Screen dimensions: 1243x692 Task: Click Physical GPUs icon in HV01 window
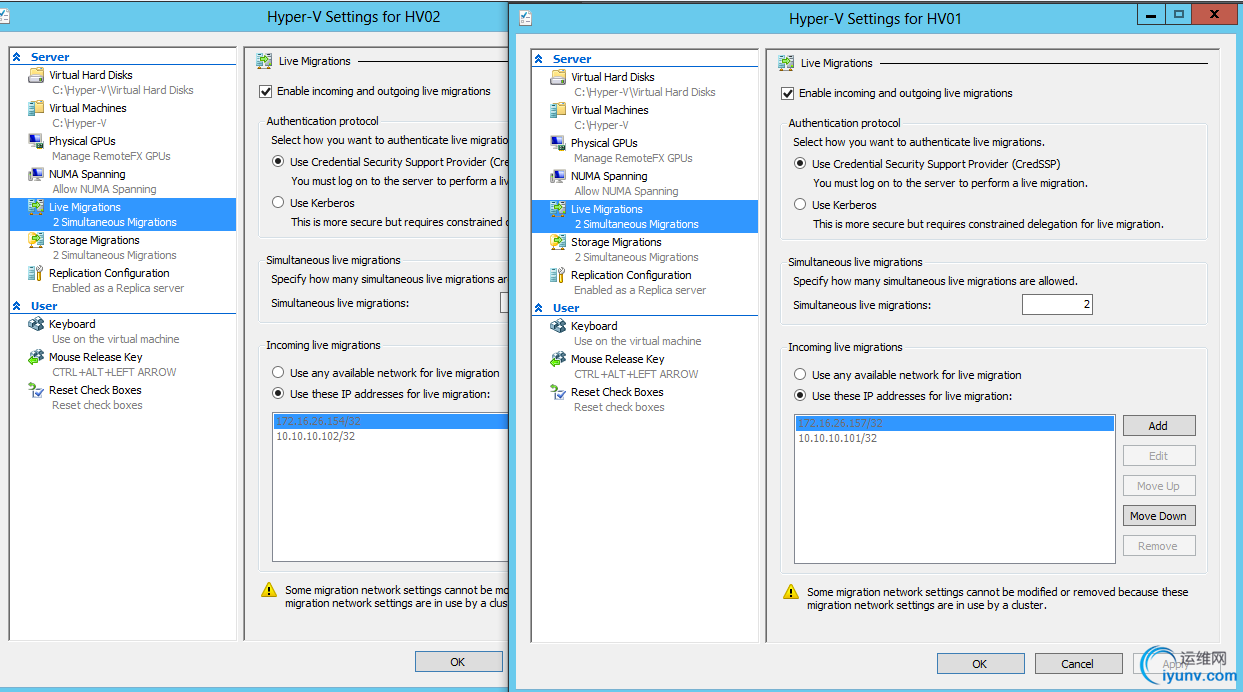558,143
